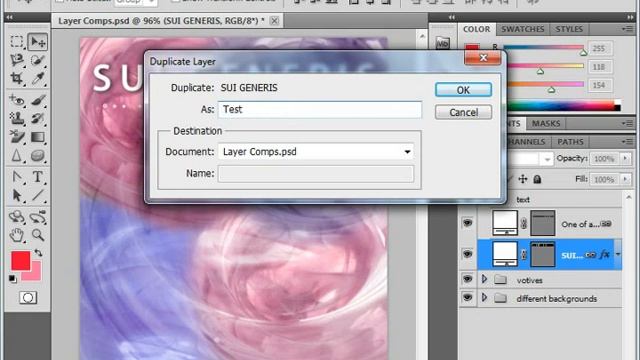Open the Fill slider arrow

(625, 179)
